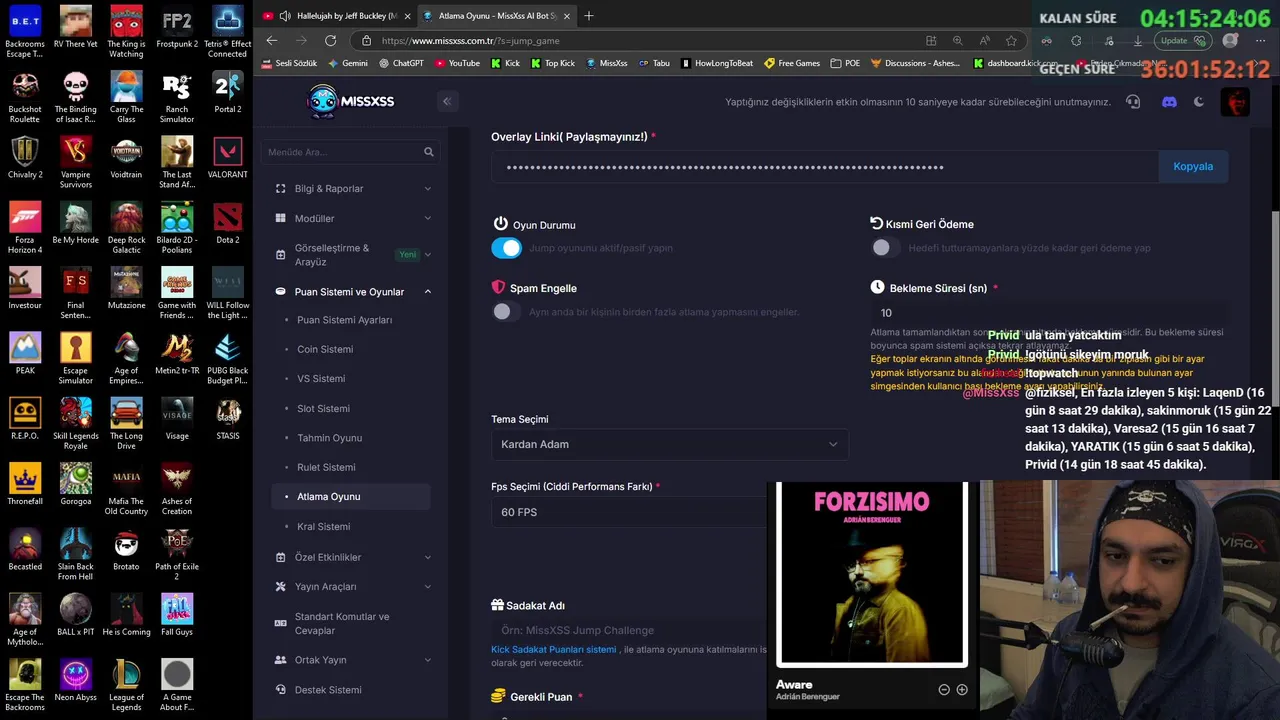Expand the Modüller sidebar section
Screen dimensions: 1280x720
click(352, 219)
